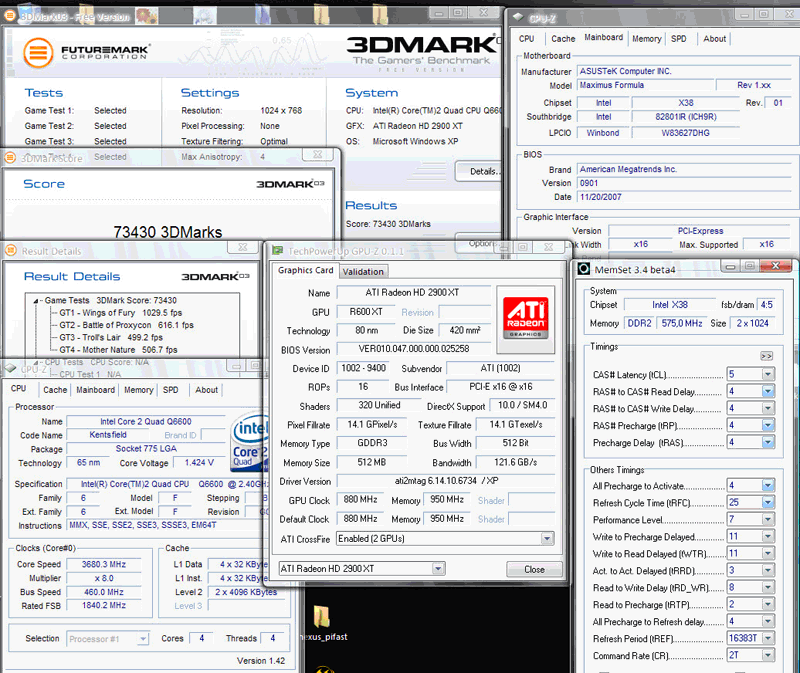Select the nexus_pifast folder icon on the desktop
This screenshot has width=800, height=673.
pos(322,616)
